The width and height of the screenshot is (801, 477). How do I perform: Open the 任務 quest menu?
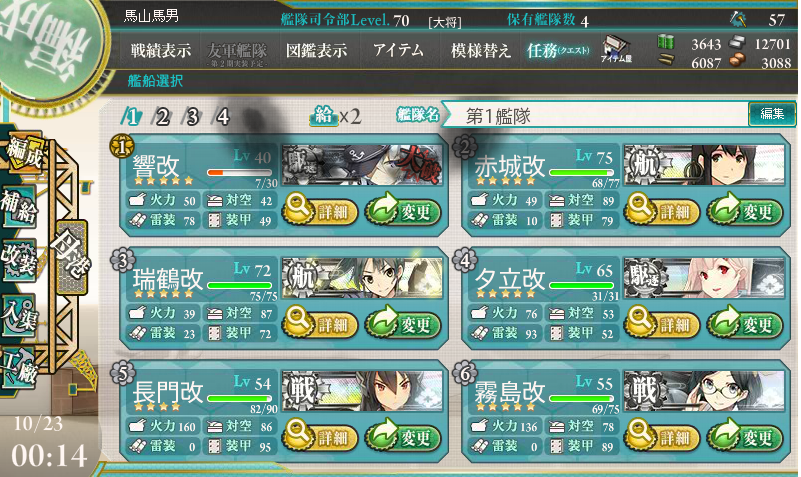click(x=558, y=50)
